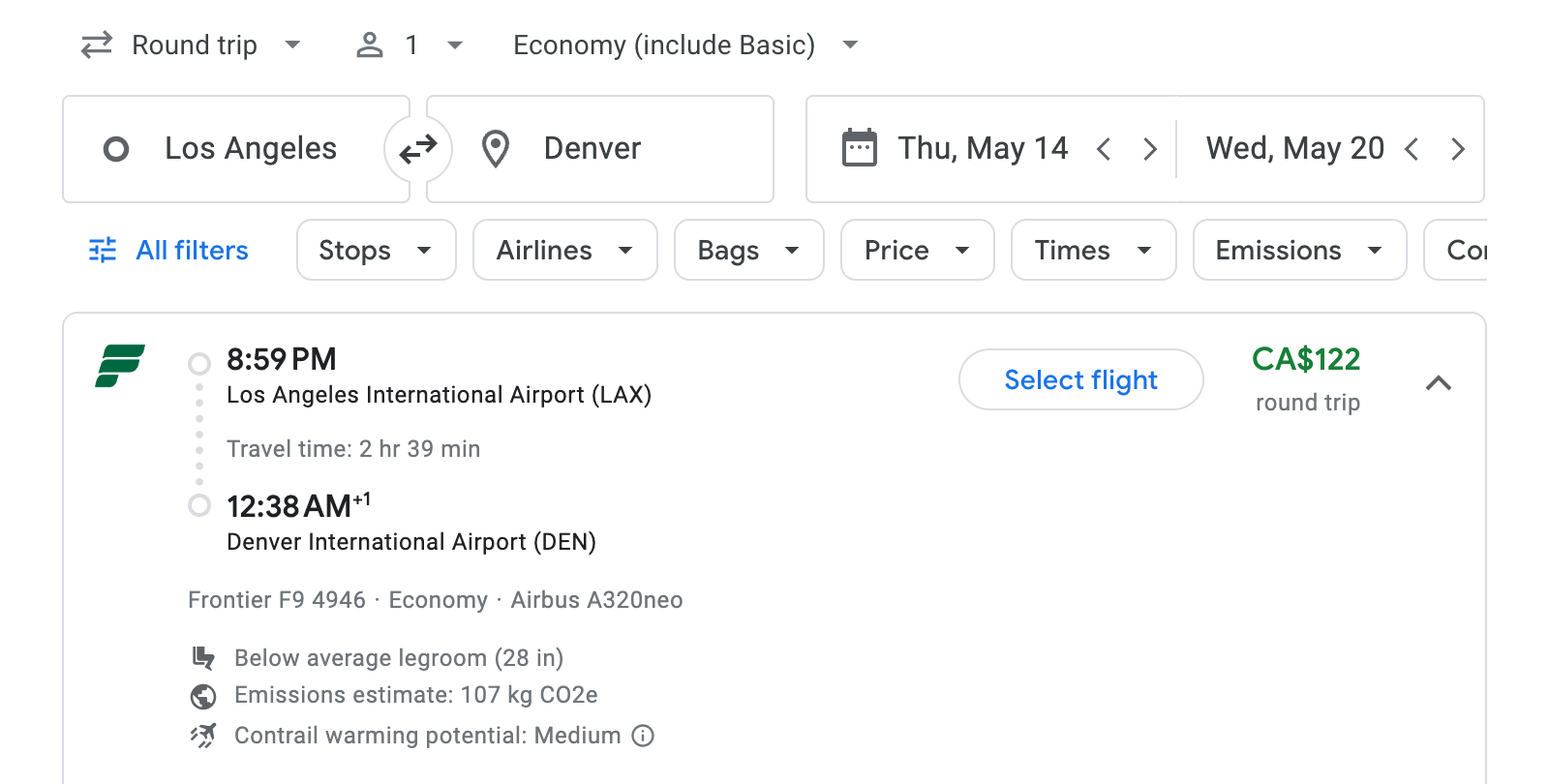Select the previous return date arrow
The width and height of the screenshot is (1549, 784).
pos(1413,148)
